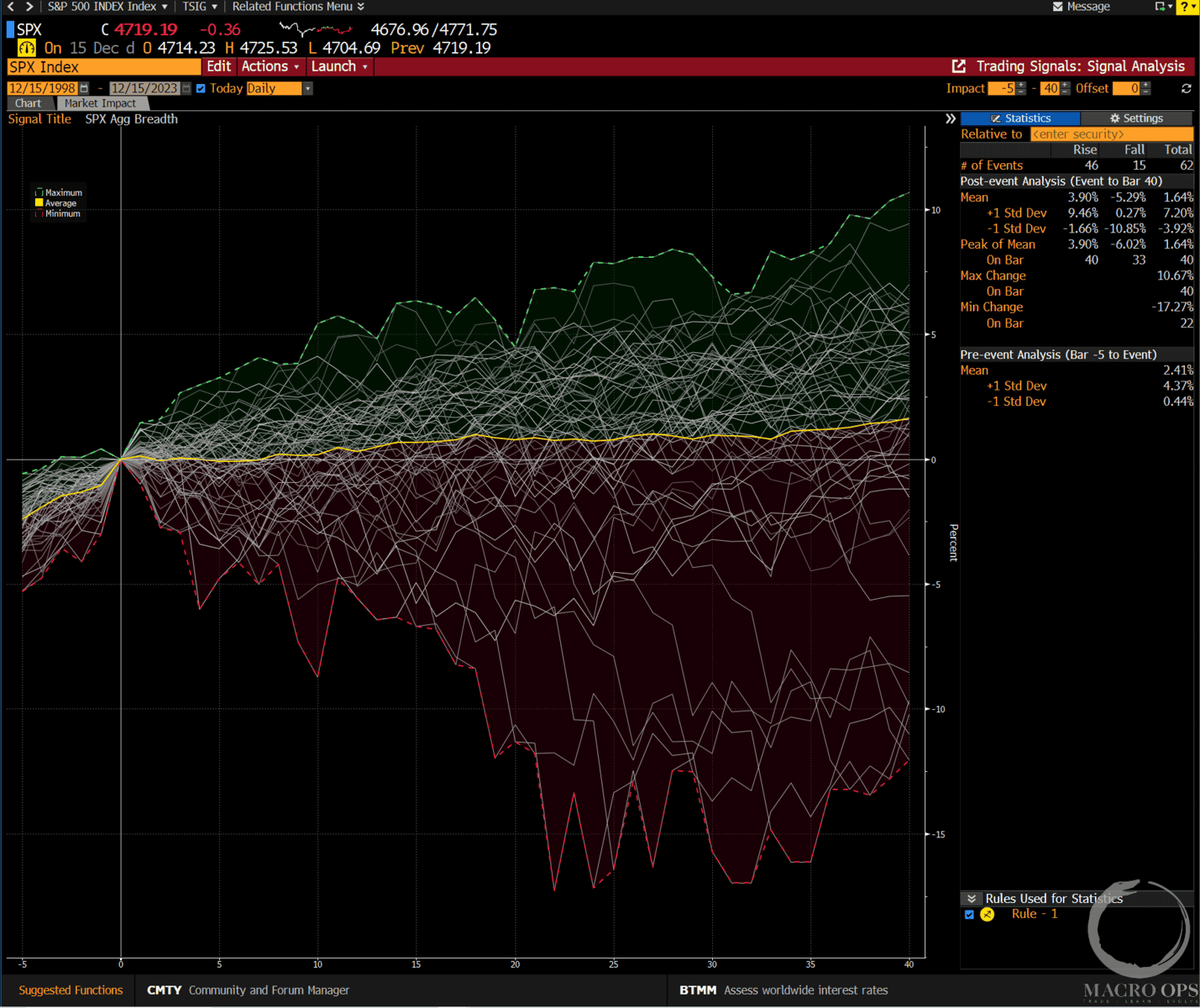
Task: Click the SPX Agg Breadth signal title
Action: point(132,119)
